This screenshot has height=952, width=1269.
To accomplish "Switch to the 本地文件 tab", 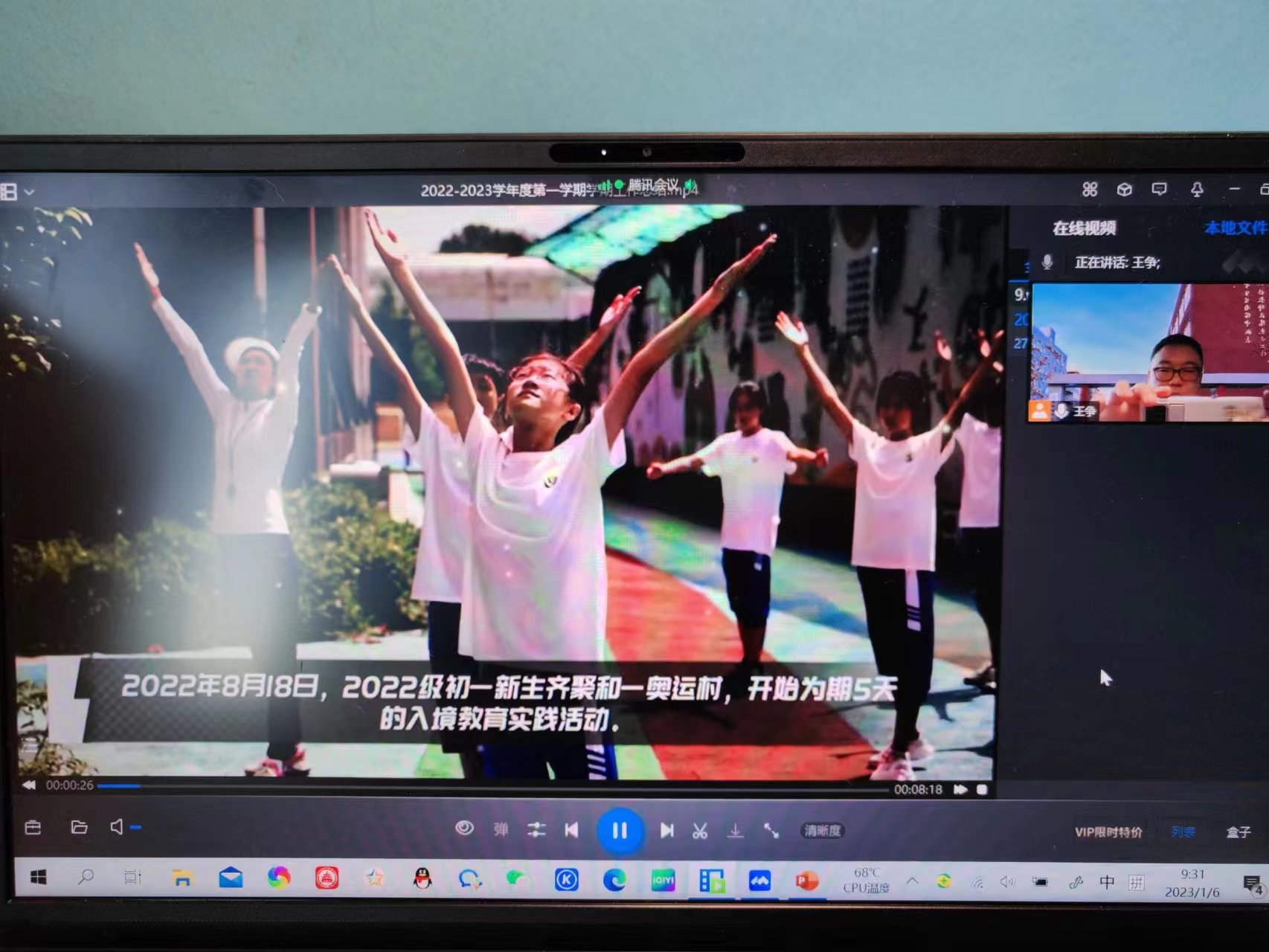I will 1235,228.
